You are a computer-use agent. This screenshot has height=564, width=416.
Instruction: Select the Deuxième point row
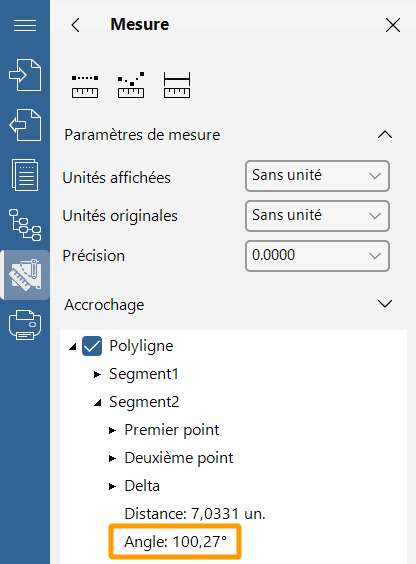pyautogui.click(x=179, y=458)
